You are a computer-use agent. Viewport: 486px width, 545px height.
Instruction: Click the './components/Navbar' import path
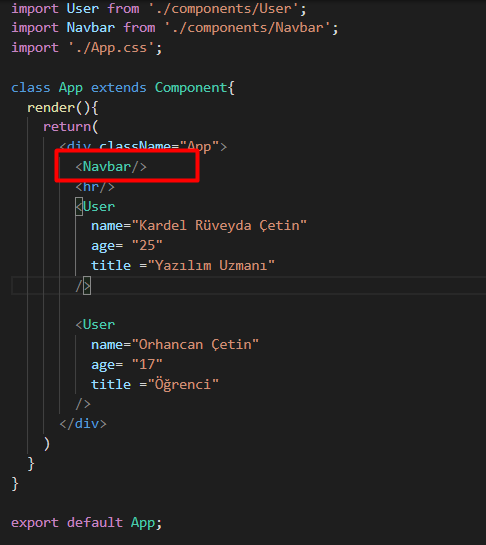click(x=247, y=27)
